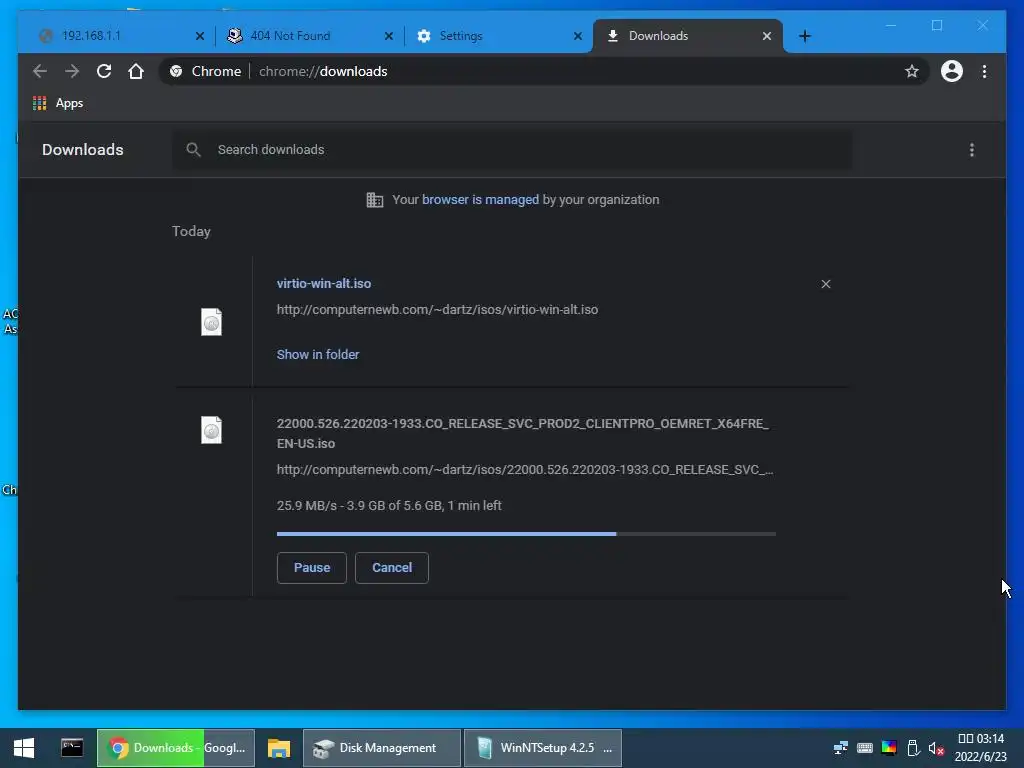Open the 22000.526 ISO source URL

click(524, 470)
